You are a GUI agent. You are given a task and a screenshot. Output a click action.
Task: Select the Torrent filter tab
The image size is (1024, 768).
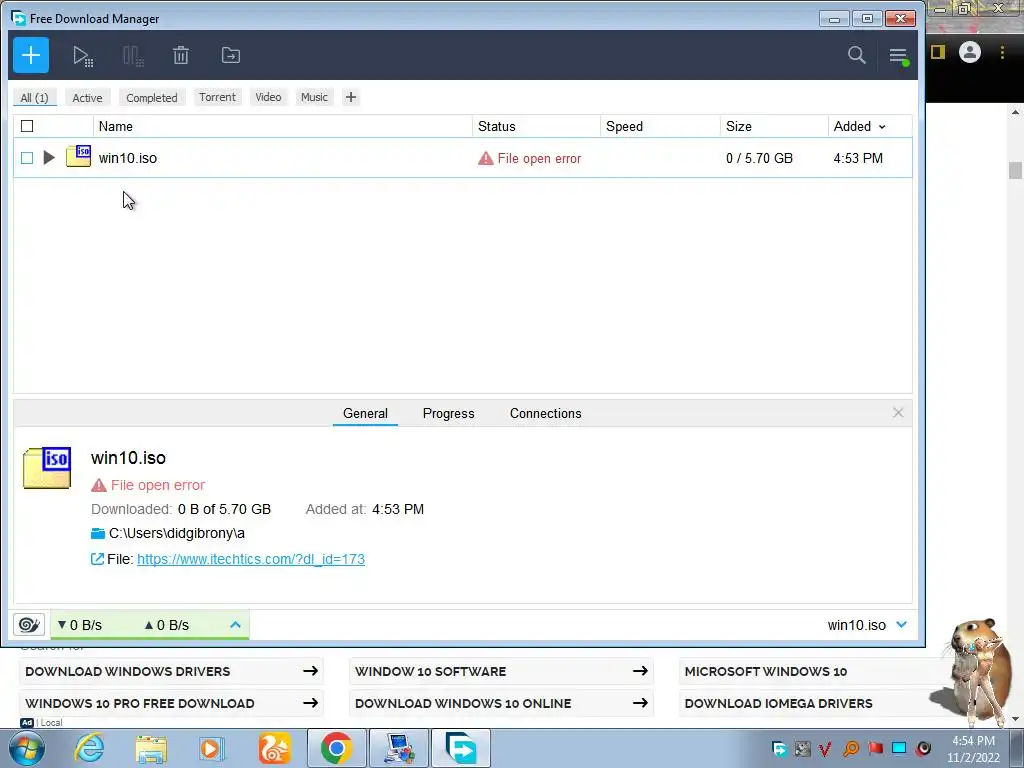click(217, 97)
